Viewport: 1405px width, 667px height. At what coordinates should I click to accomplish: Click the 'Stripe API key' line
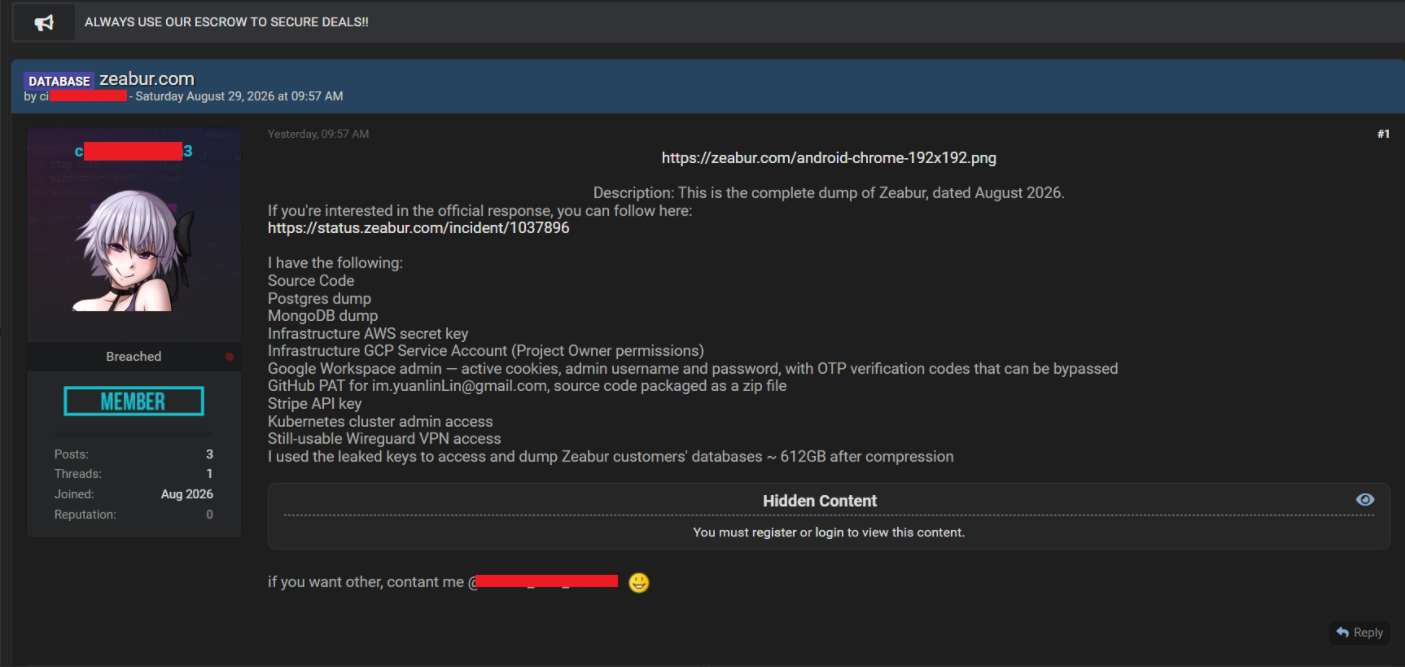click(x=315, y=404)
